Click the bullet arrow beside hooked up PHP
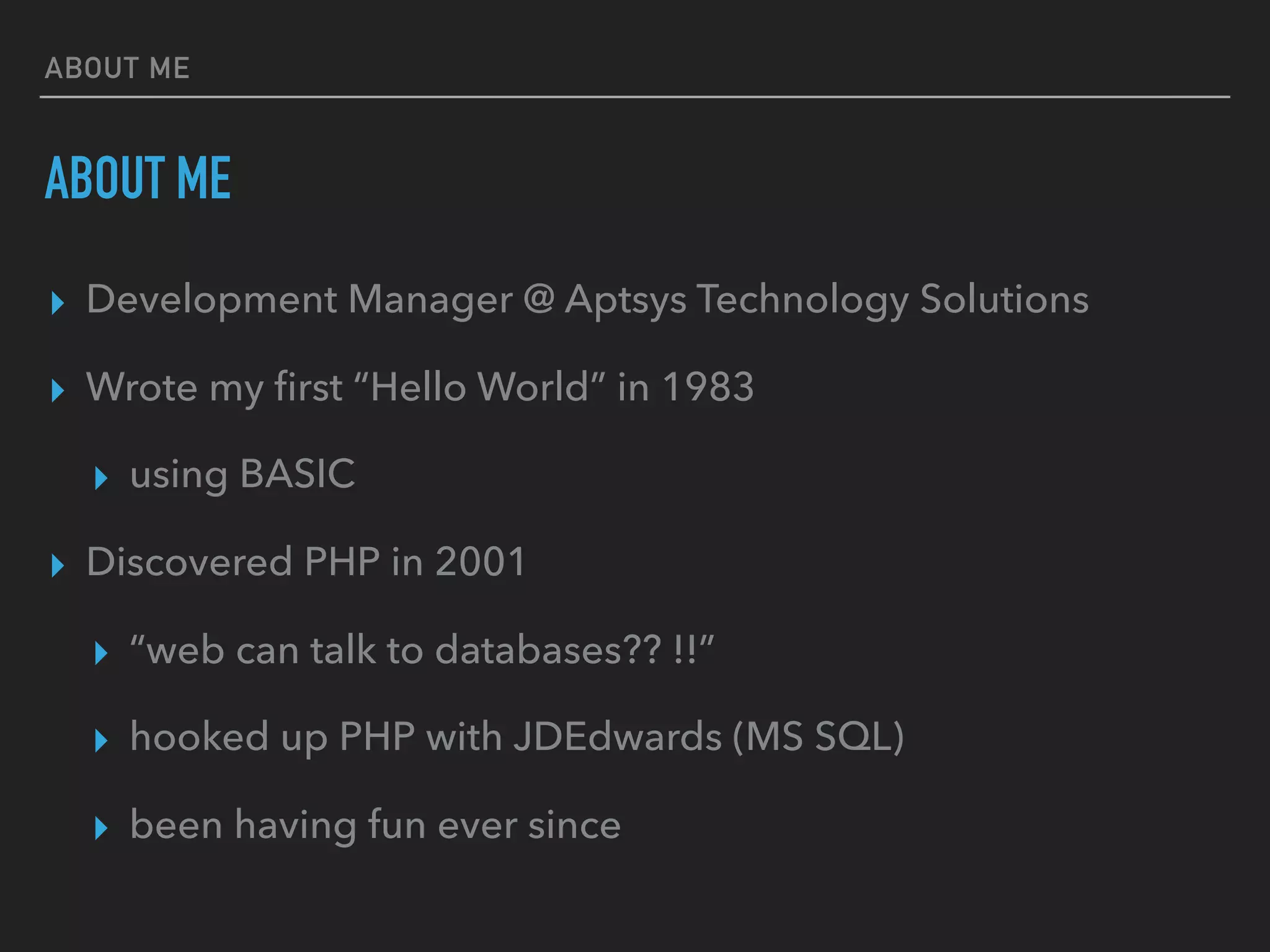 click(x=101, y=741)
